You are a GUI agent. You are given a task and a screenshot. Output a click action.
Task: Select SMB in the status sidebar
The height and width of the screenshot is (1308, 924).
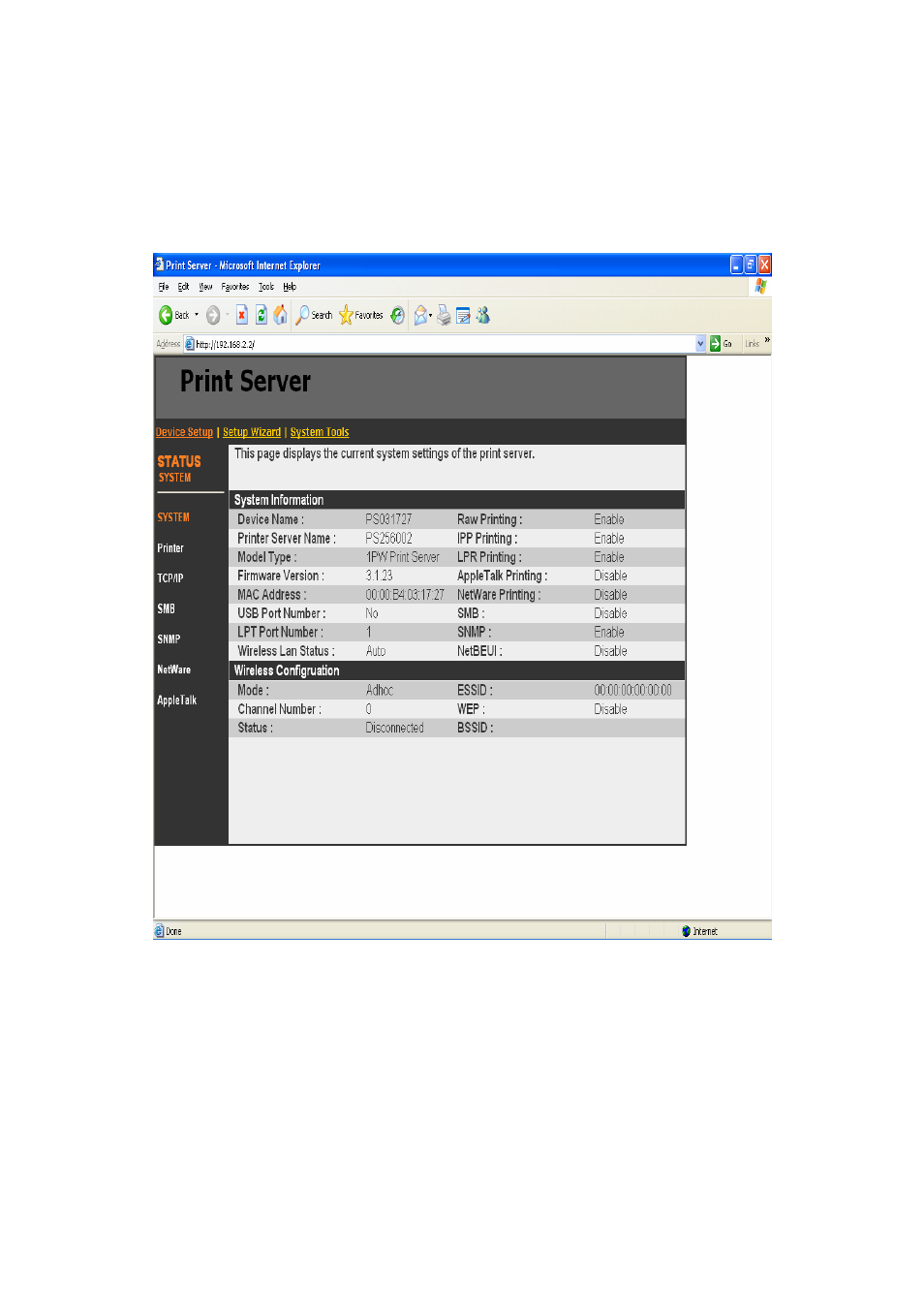point(167,609)
